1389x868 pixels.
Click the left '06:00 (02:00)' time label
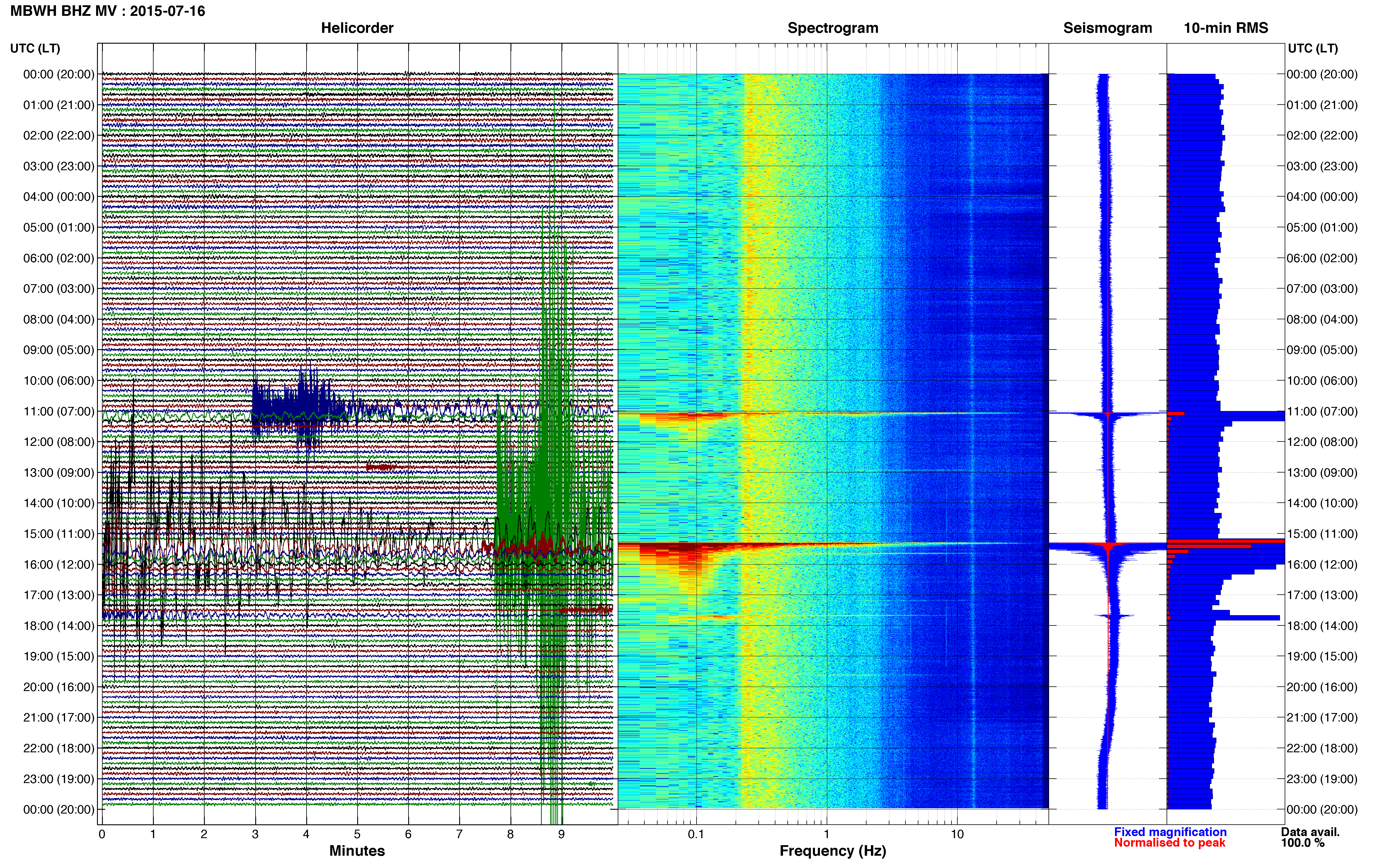pos(59,258)
